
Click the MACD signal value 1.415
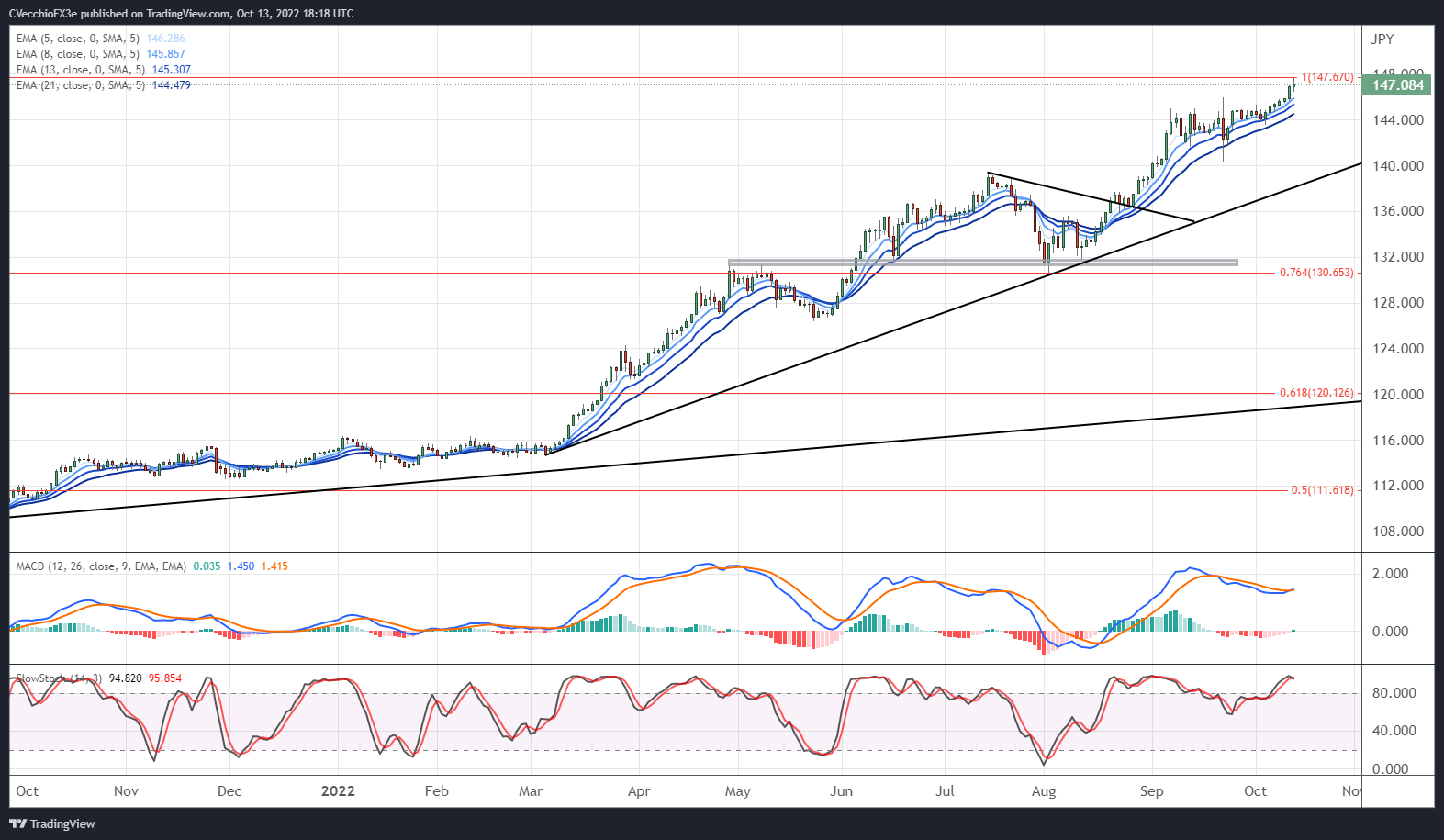[274, 566]
